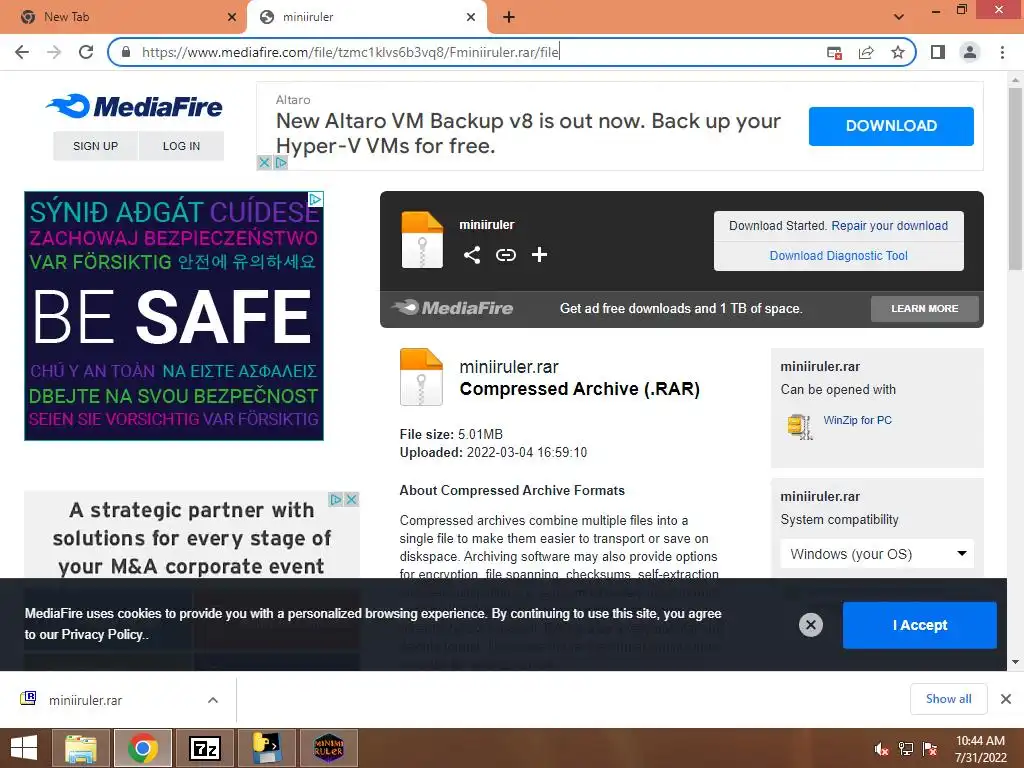Click the BE SAFE advertisement
Screen dimensions: 1024x768
pos(174,316)
